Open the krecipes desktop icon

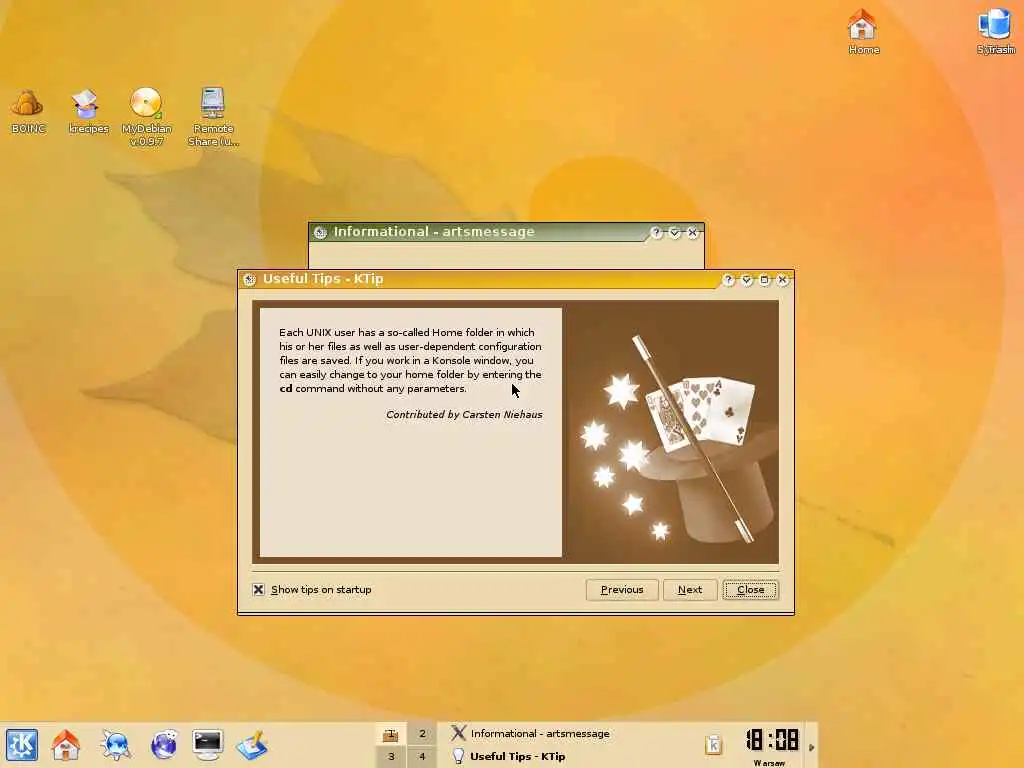[x=88, y=112]
